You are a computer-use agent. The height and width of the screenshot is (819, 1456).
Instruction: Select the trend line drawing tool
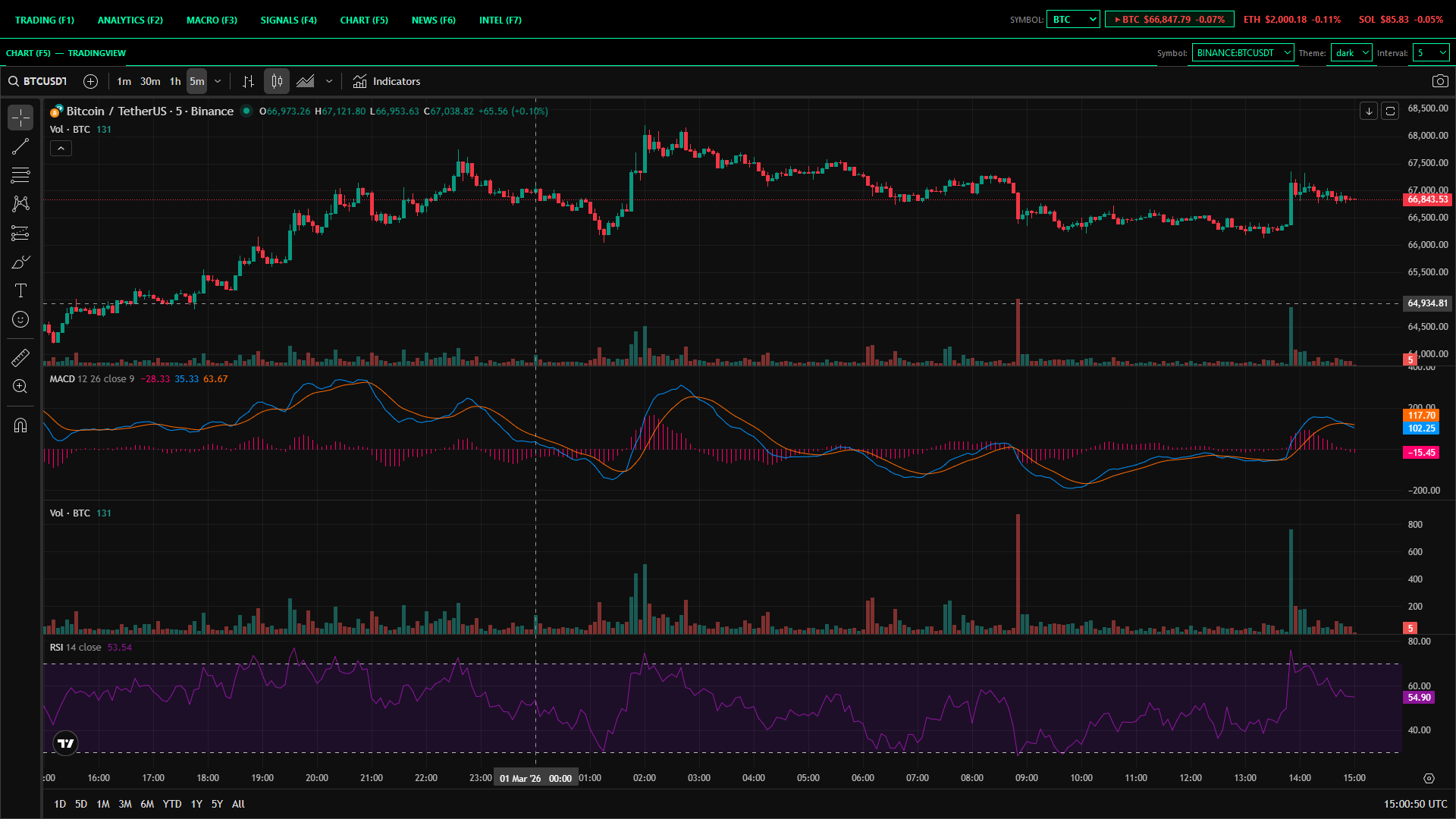click(20, 146)
